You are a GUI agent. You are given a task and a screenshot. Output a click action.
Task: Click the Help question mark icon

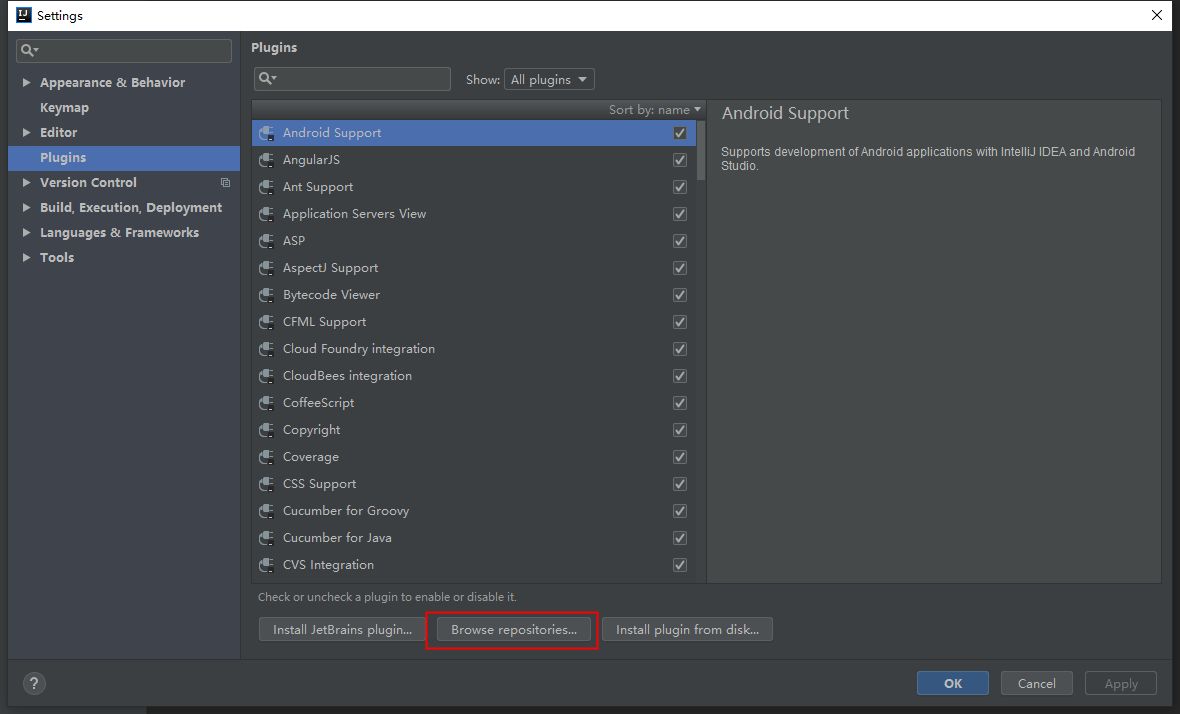point(34,683)
